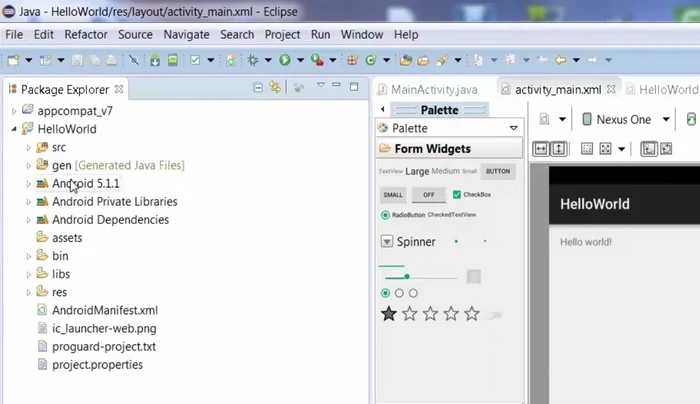Open the Palette options dropdown arrow
The height and width of the screenshot is (404, 700).
coord(513,128)
